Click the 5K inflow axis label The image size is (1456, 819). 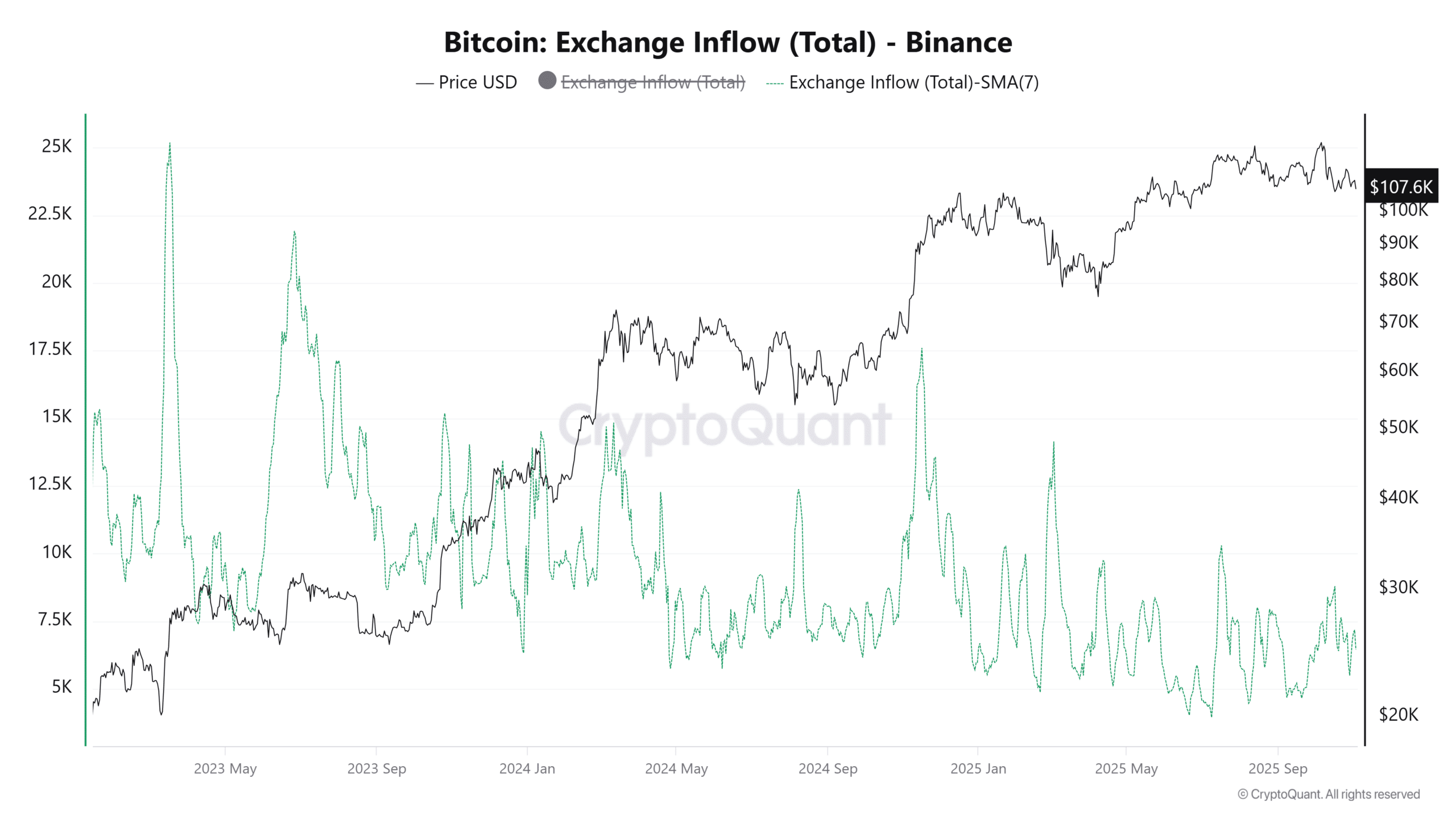click(62, 686)
